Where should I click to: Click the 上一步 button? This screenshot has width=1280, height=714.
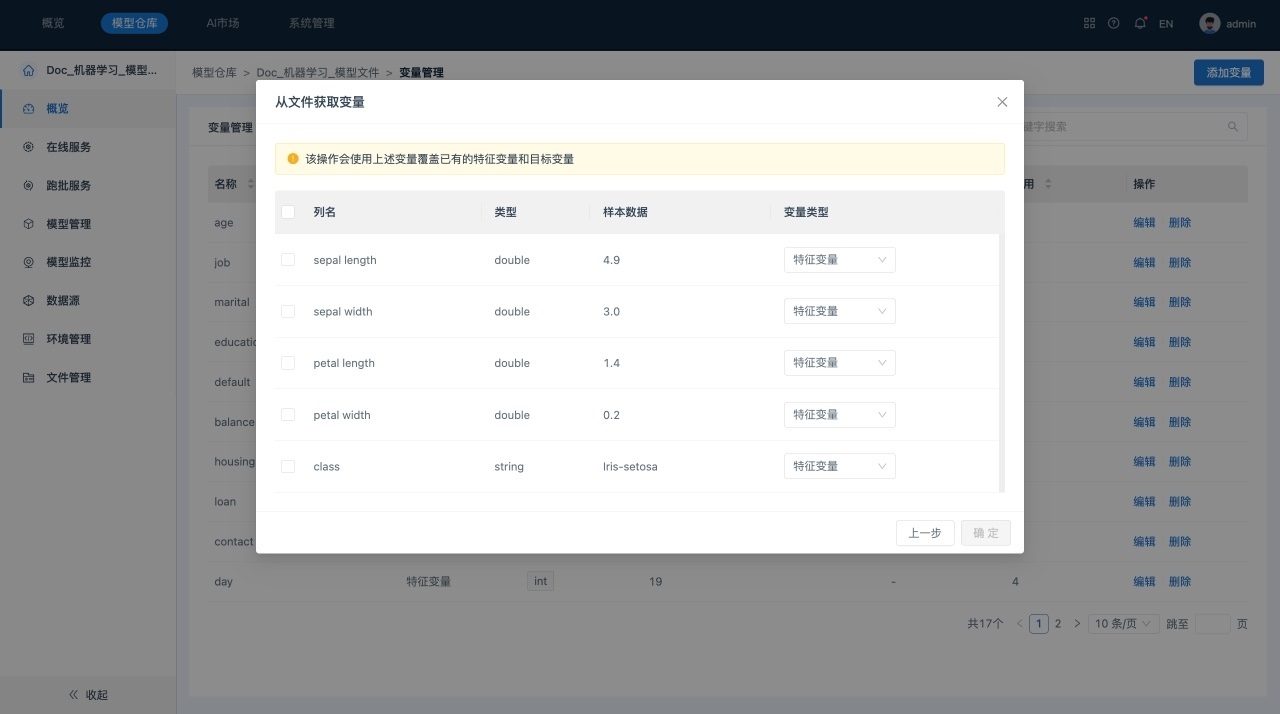point(925,533)
